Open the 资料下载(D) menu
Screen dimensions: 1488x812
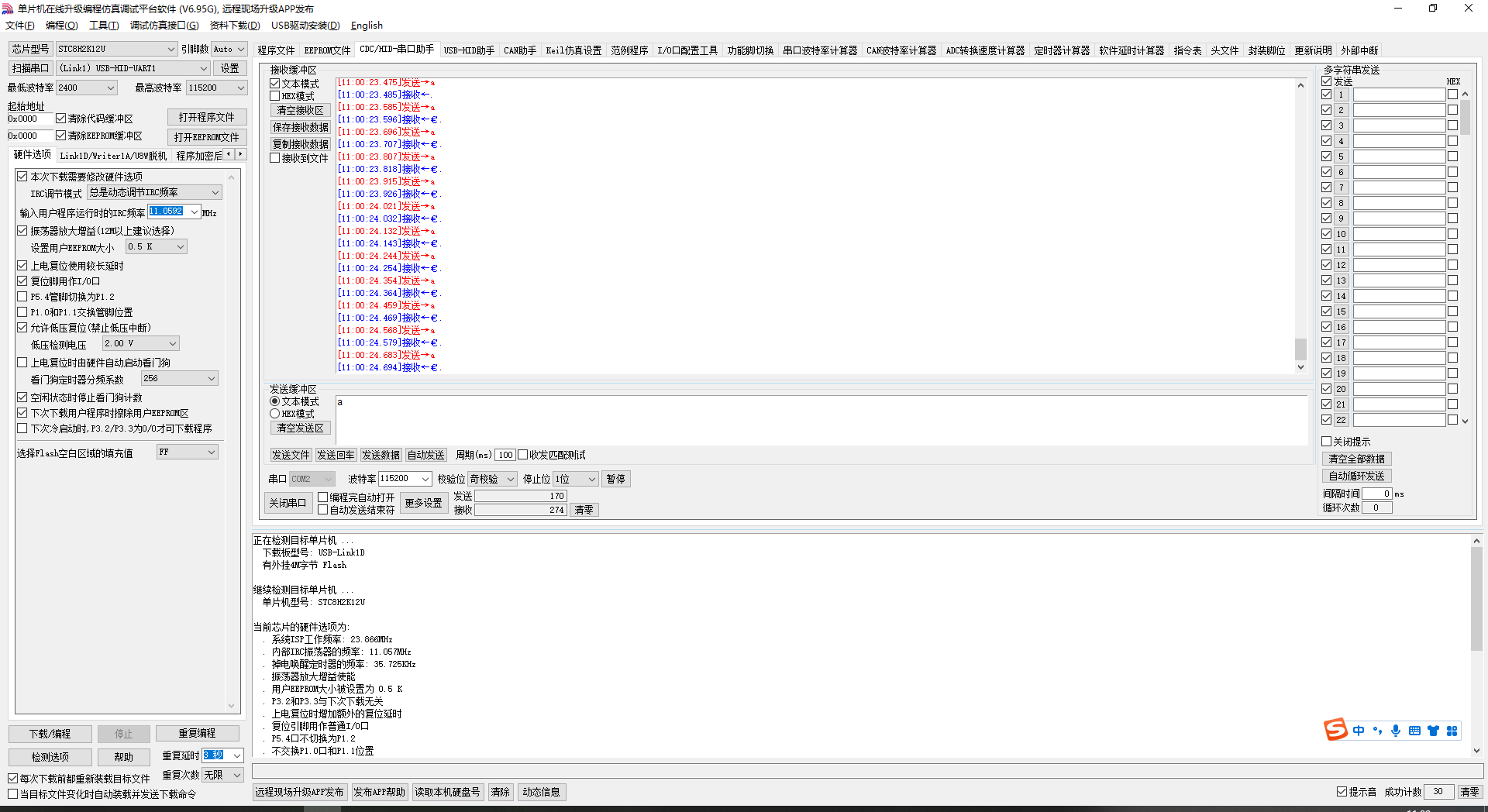coord(235,26)
